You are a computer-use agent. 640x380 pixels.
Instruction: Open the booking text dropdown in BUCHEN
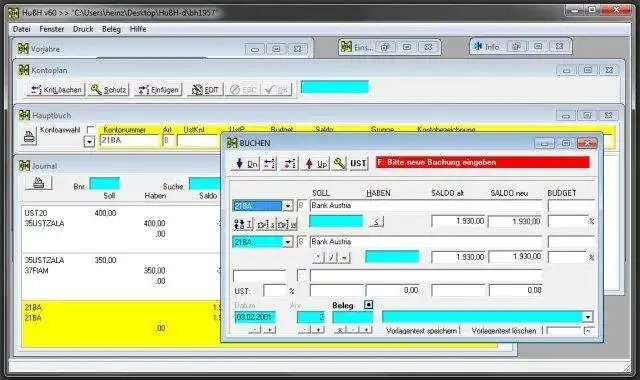(x=587, y=317)
